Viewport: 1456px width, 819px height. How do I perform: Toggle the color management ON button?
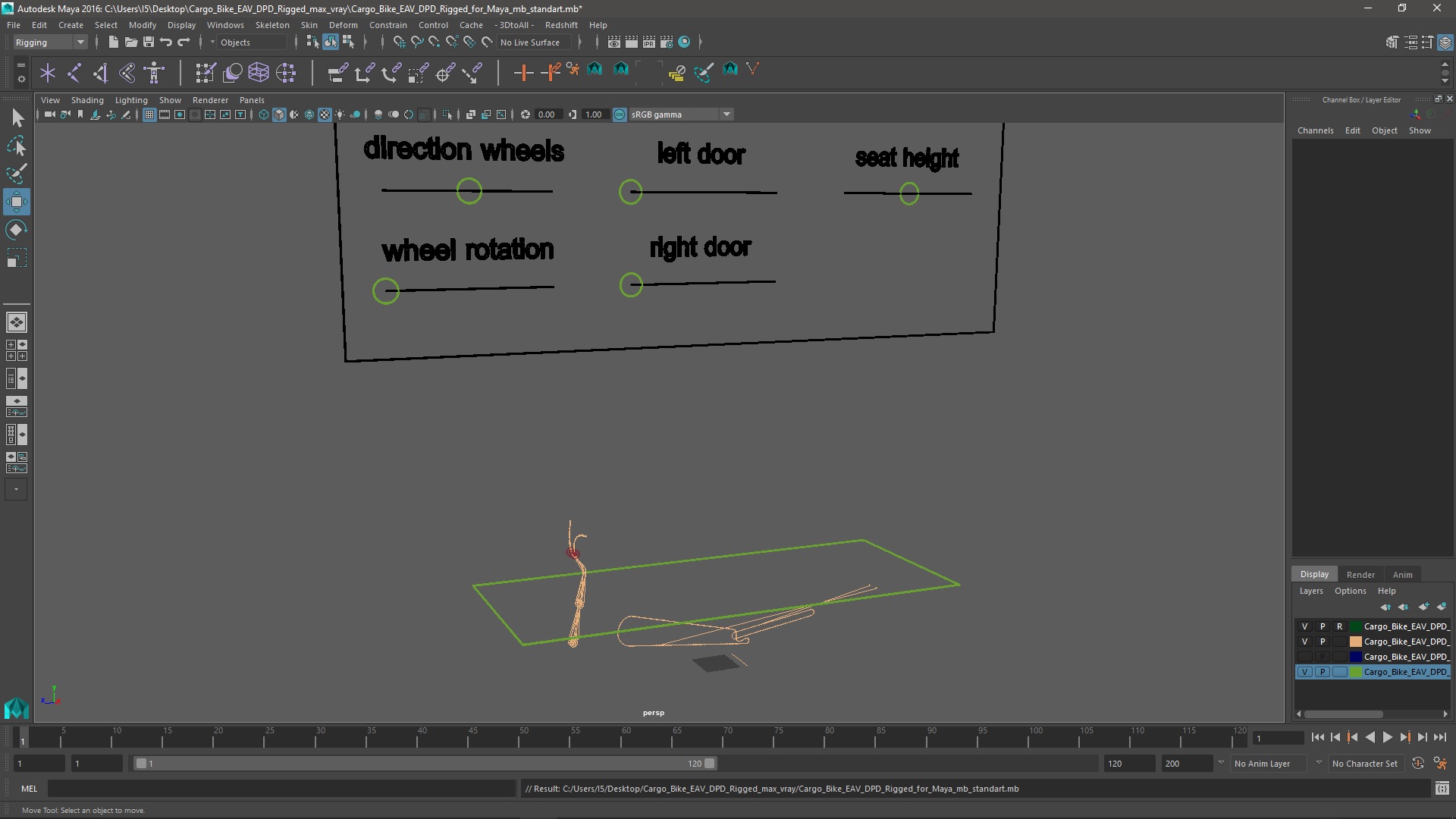tap(620, 115)
